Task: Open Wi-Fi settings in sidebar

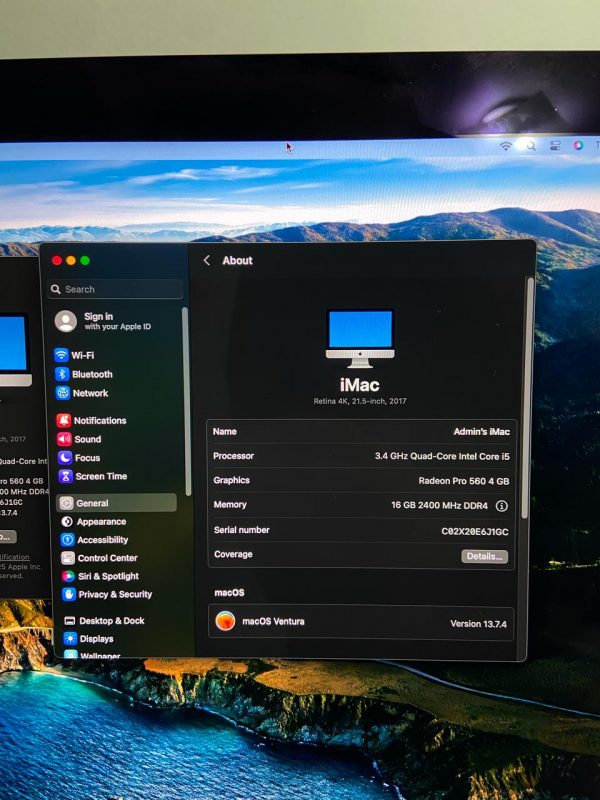Action: click(82, 355)
